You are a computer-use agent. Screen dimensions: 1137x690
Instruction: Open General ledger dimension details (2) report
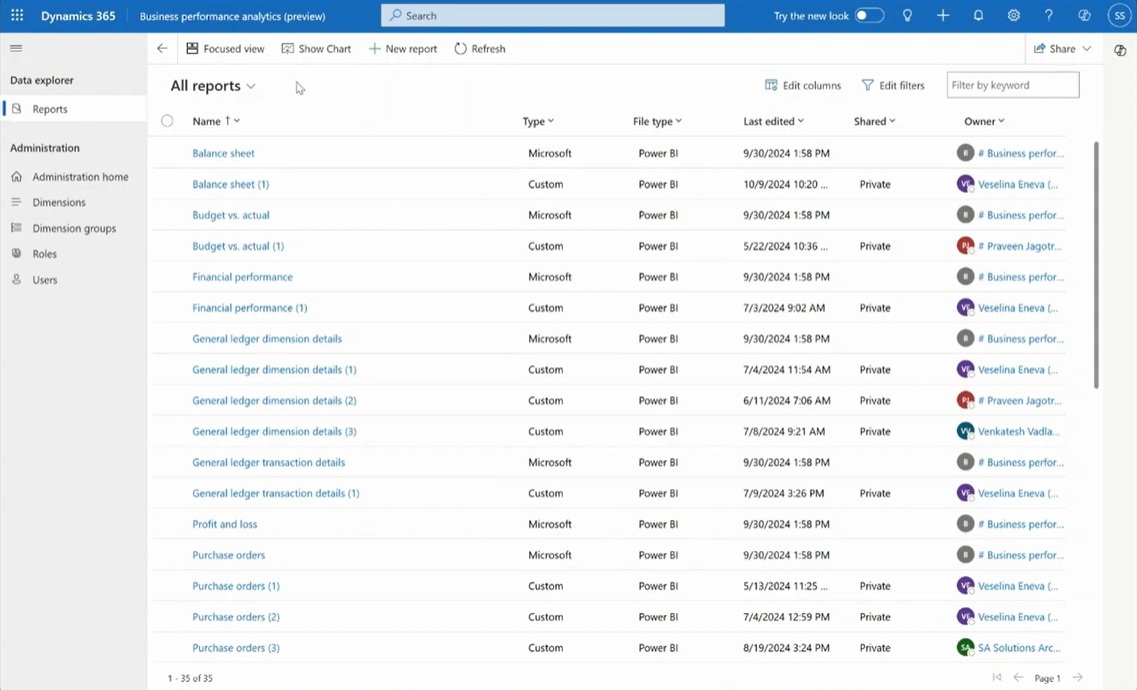point(274,400)
